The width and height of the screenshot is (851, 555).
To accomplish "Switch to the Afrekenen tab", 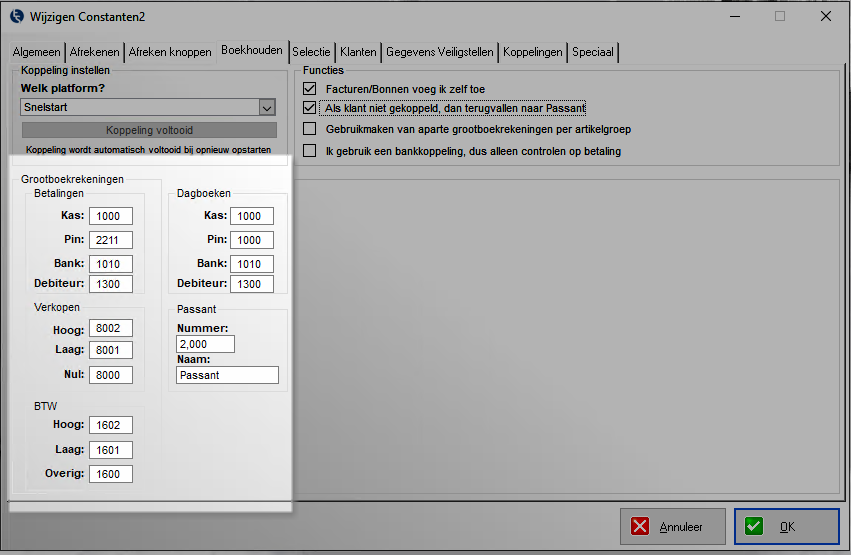I will [95, 52].
